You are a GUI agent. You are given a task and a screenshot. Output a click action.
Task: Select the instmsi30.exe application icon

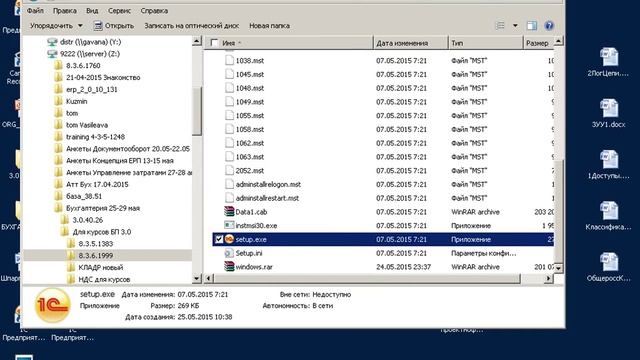[229, 225]
